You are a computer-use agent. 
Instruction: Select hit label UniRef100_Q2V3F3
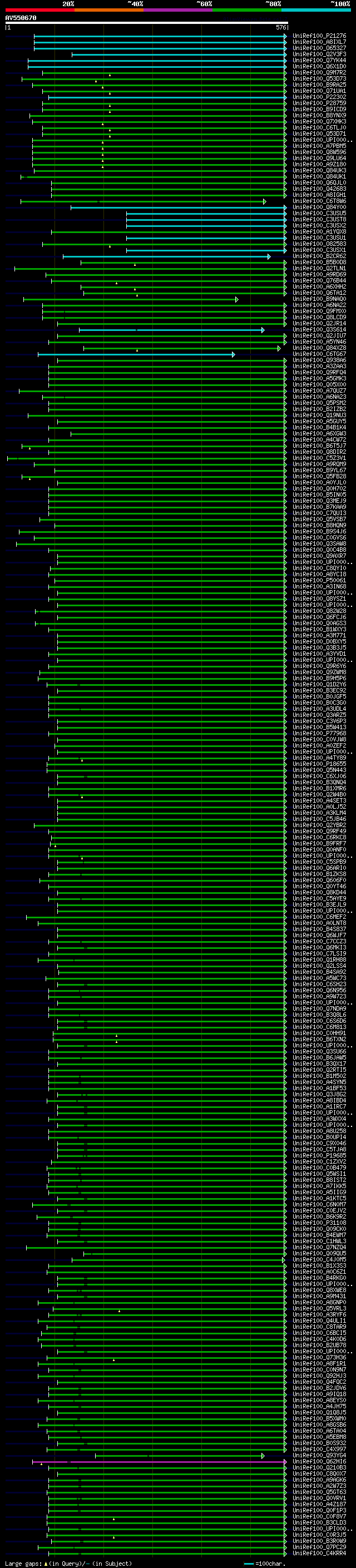tap(319, 54)
